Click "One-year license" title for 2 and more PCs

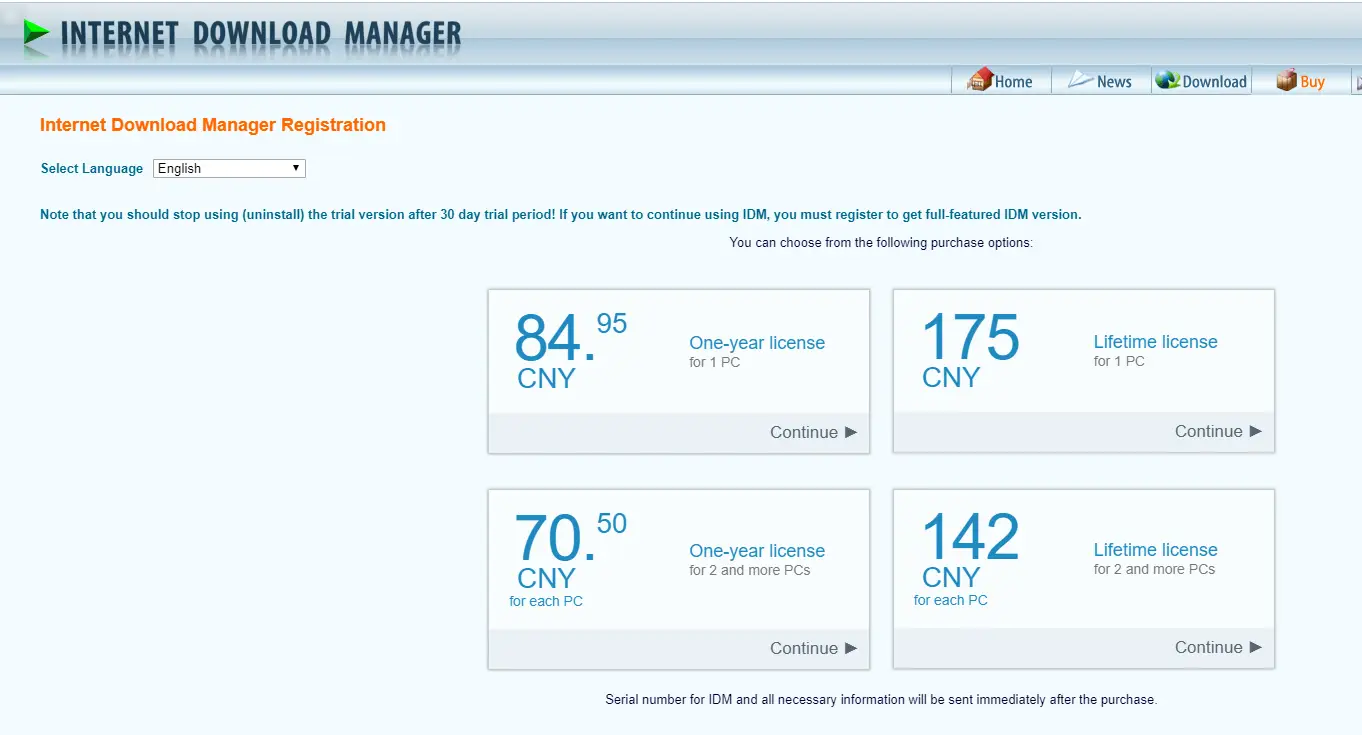click(x=757, y=551)
